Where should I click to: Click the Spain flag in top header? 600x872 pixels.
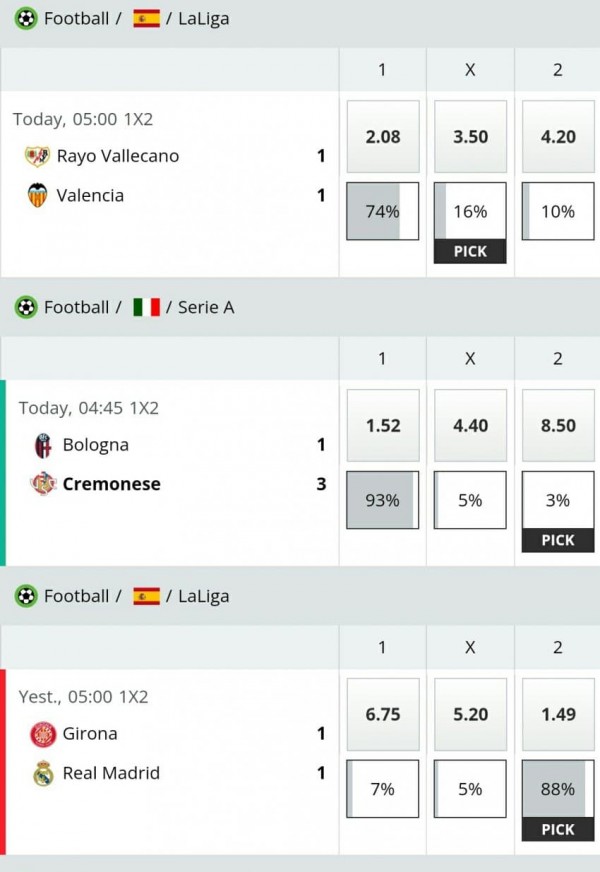point(146,18)
